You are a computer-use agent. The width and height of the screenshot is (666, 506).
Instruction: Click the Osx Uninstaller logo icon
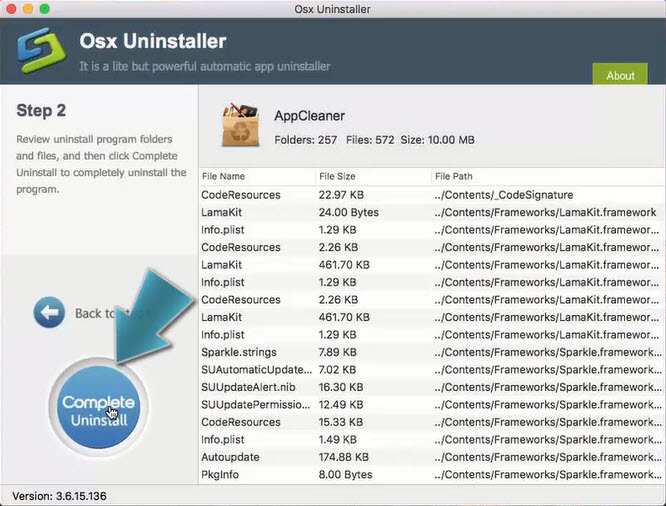point(41,50)
